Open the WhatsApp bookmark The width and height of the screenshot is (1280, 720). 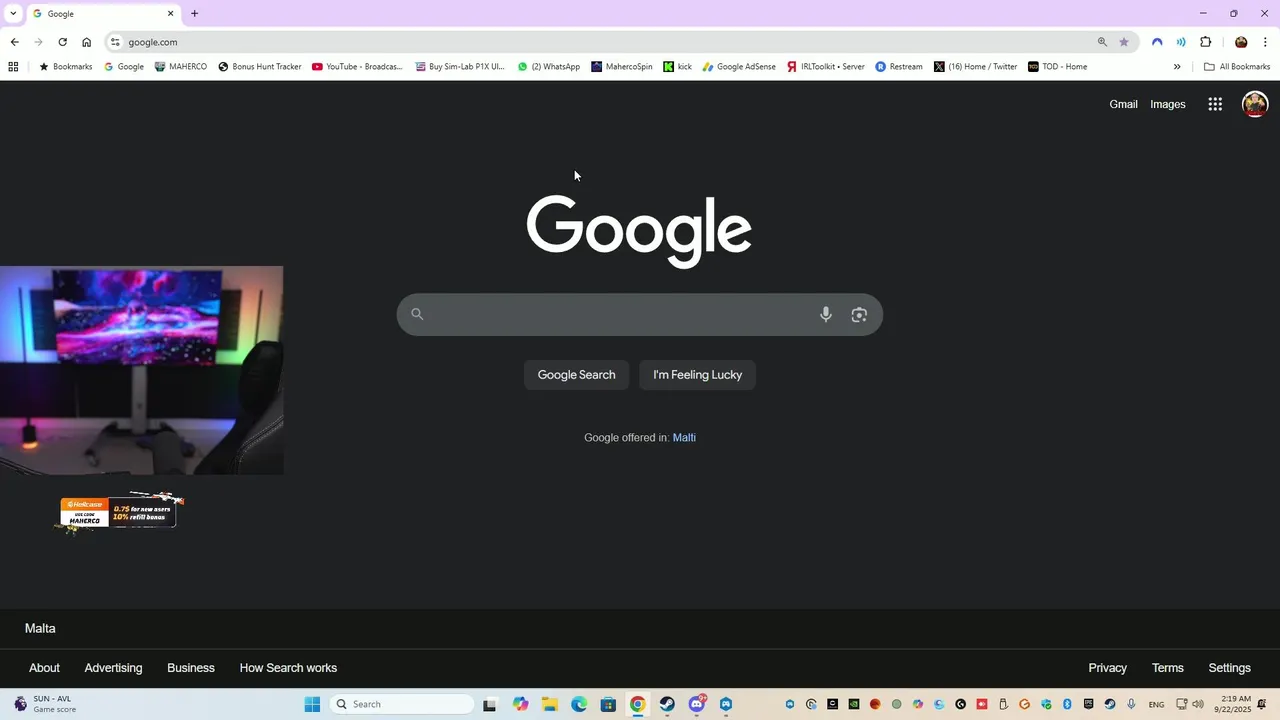549,67
